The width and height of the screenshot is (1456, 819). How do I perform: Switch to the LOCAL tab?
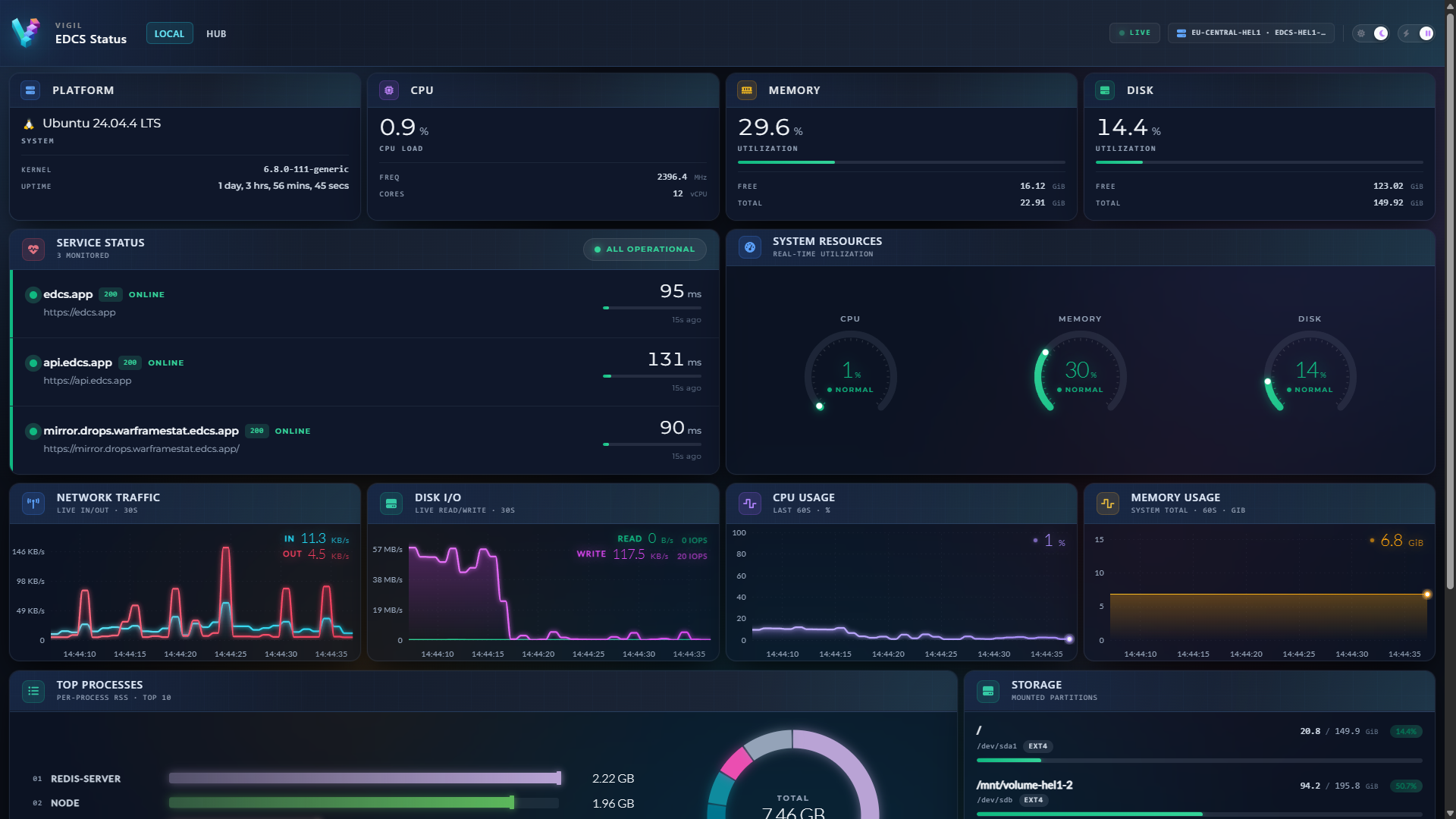coord(169,33)
